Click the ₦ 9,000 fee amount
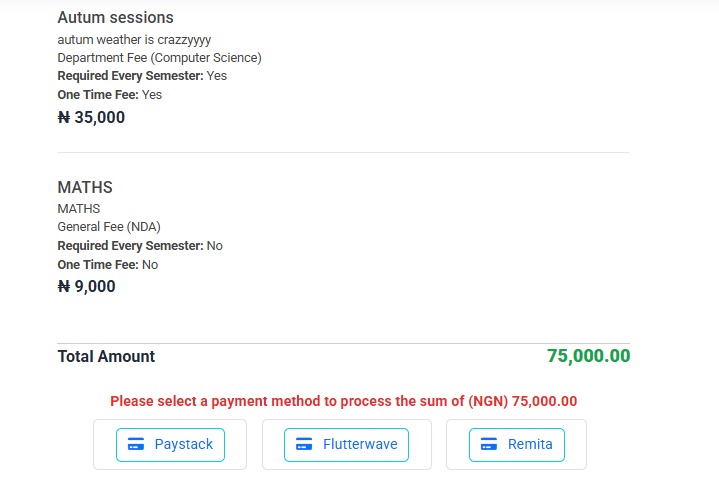 (x=87, y=287)
